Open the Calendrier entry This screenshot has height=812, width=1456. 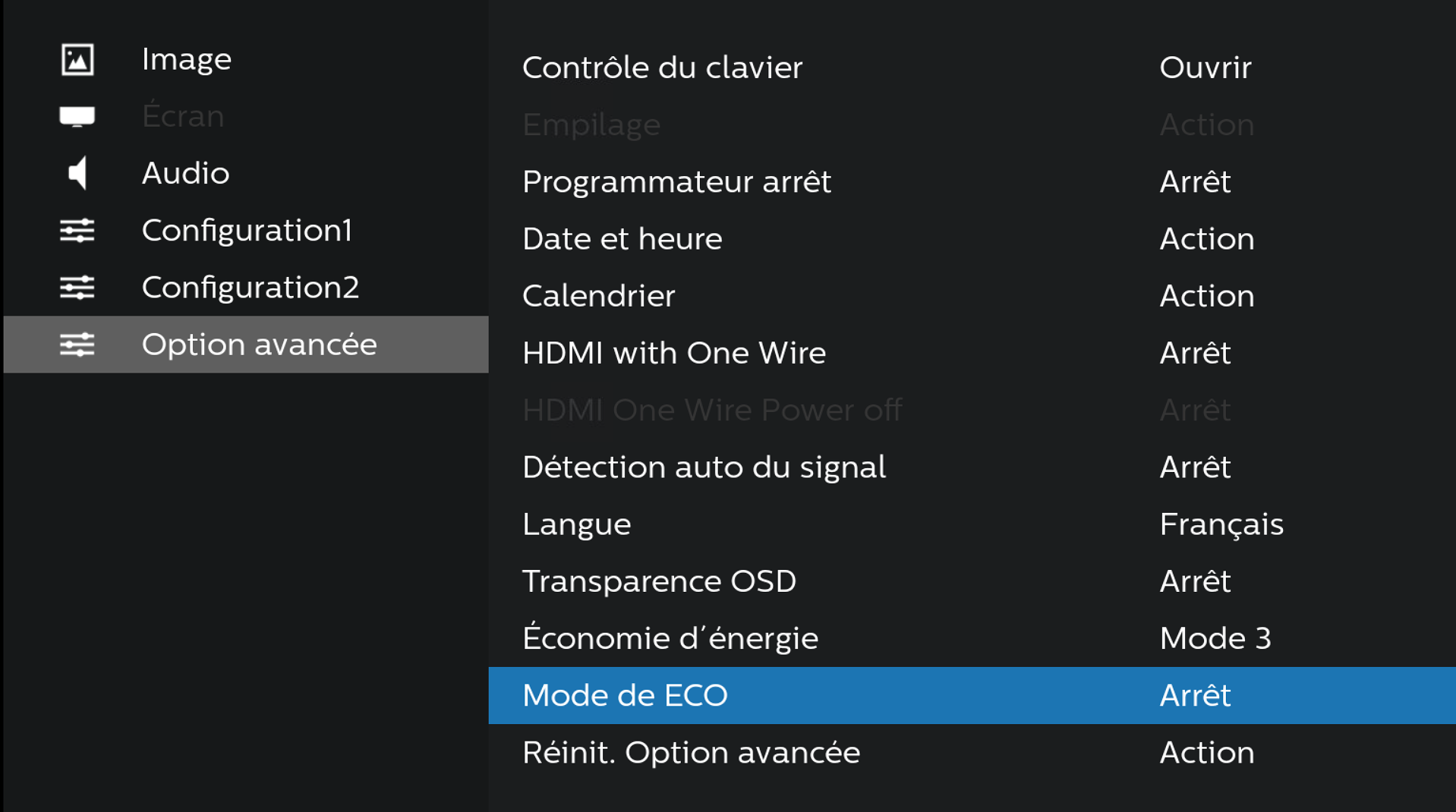(x=598, y=296)
